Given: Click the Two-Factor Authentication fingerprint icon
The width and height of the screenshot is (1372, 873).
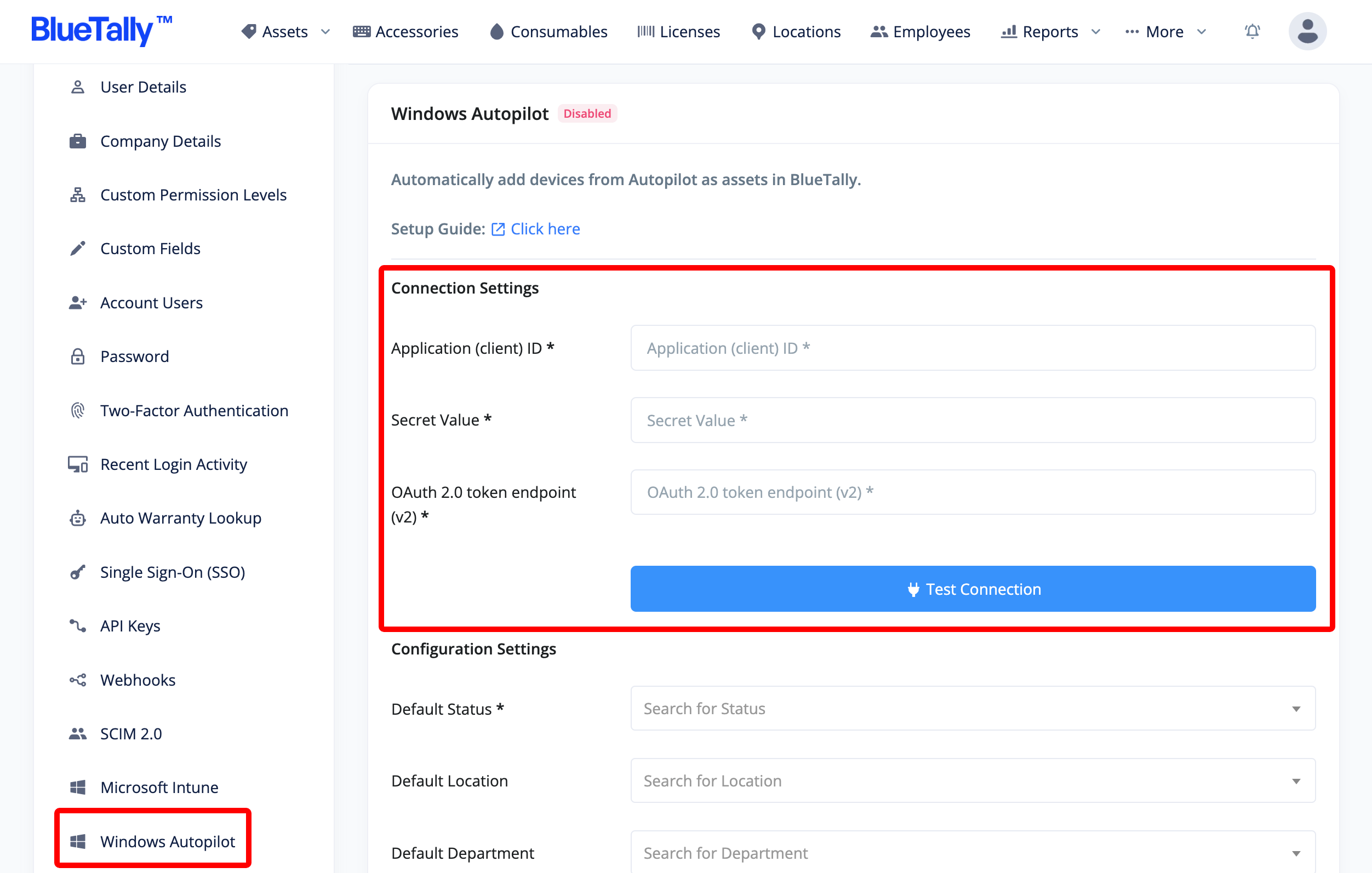Looking at the screenshot, I should [x=77, y=411].
